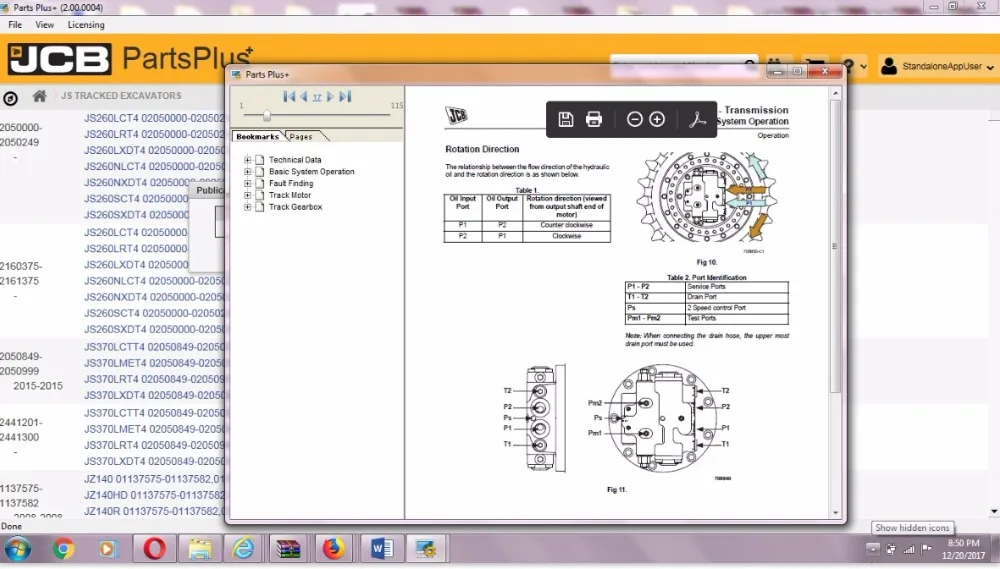Open Microsoft Word from the taskbar

(381, 549)
